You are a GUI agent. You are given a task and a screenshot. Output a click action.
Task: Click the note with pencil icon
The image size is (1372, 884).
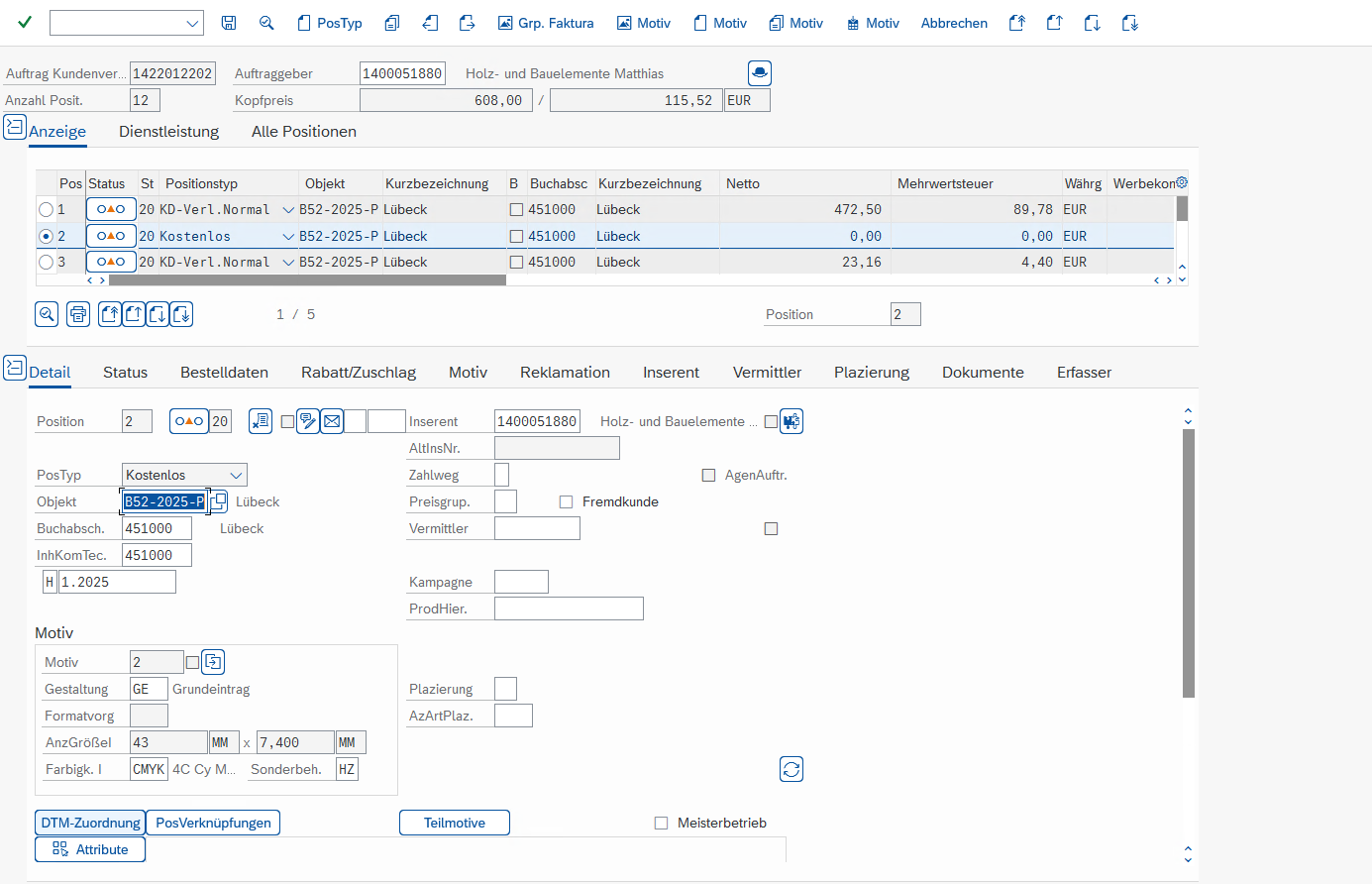click(x=308, y=421)
